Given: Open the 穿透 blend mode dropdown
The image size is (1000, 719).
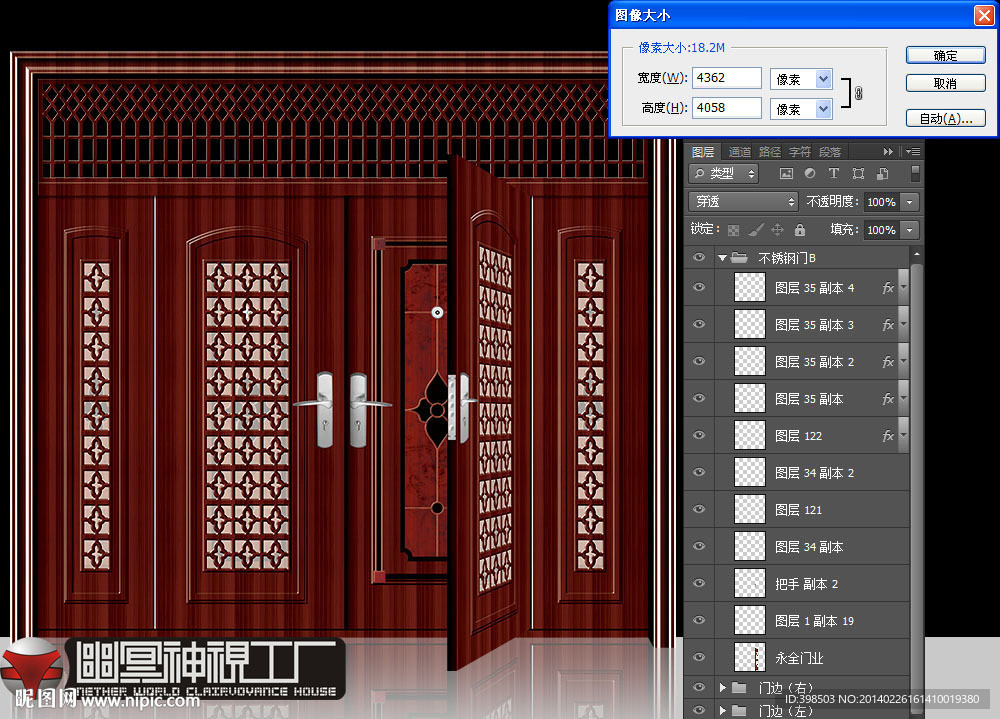Looking at the screenshot, I should pyautogui.click(x=744, y=202).
